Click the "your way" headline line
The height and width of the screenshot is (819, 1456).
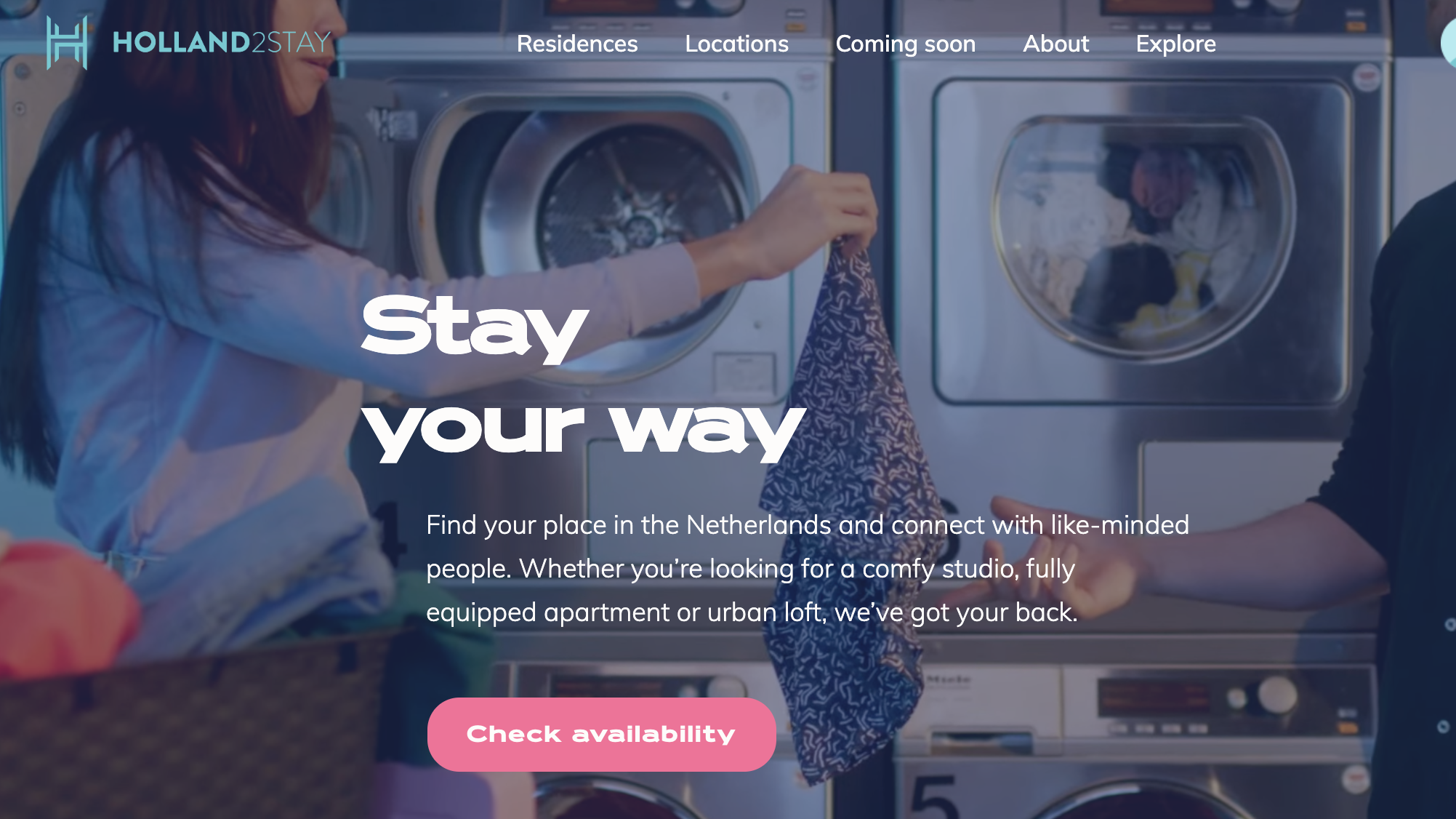click(x=584, y=431)
